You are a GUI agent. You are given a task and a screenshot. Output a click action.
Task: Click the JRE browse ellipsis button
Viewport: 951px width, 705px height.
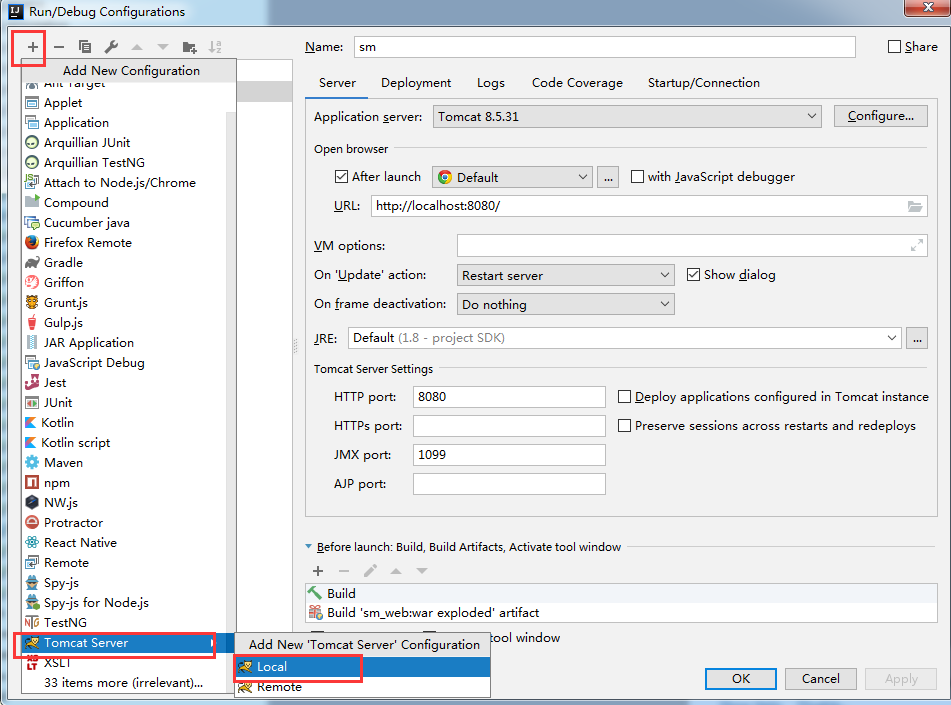[x=917, y=338]
